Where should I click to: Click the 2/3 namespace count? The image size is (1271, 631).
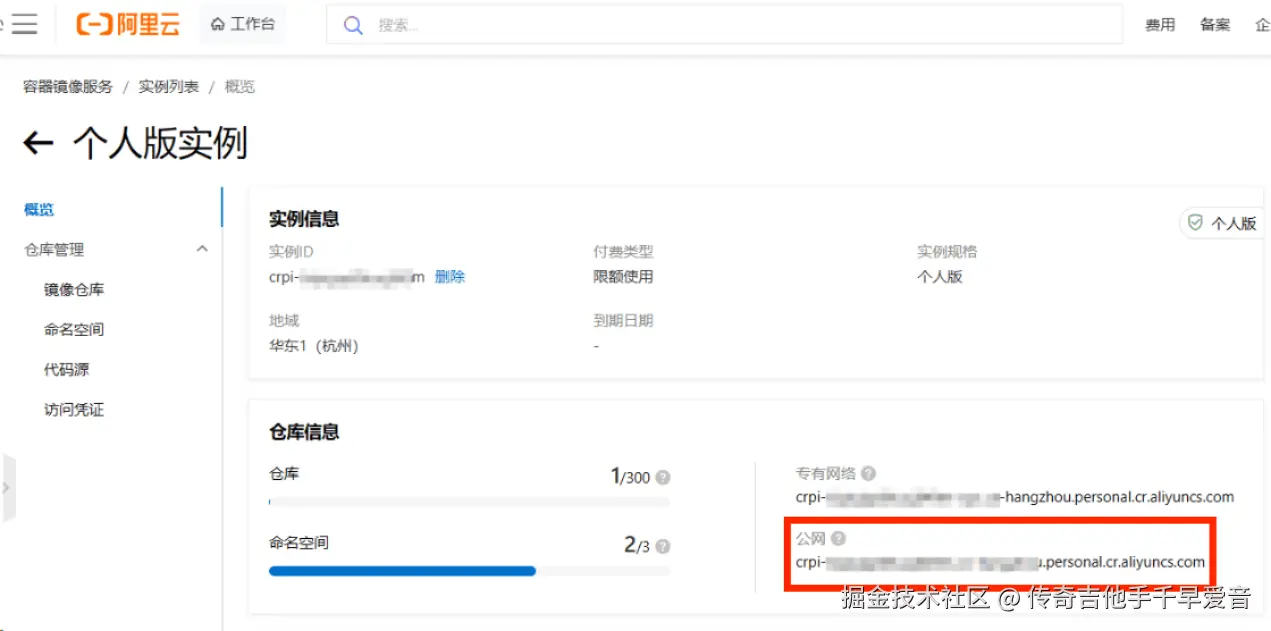pos(637,545)
